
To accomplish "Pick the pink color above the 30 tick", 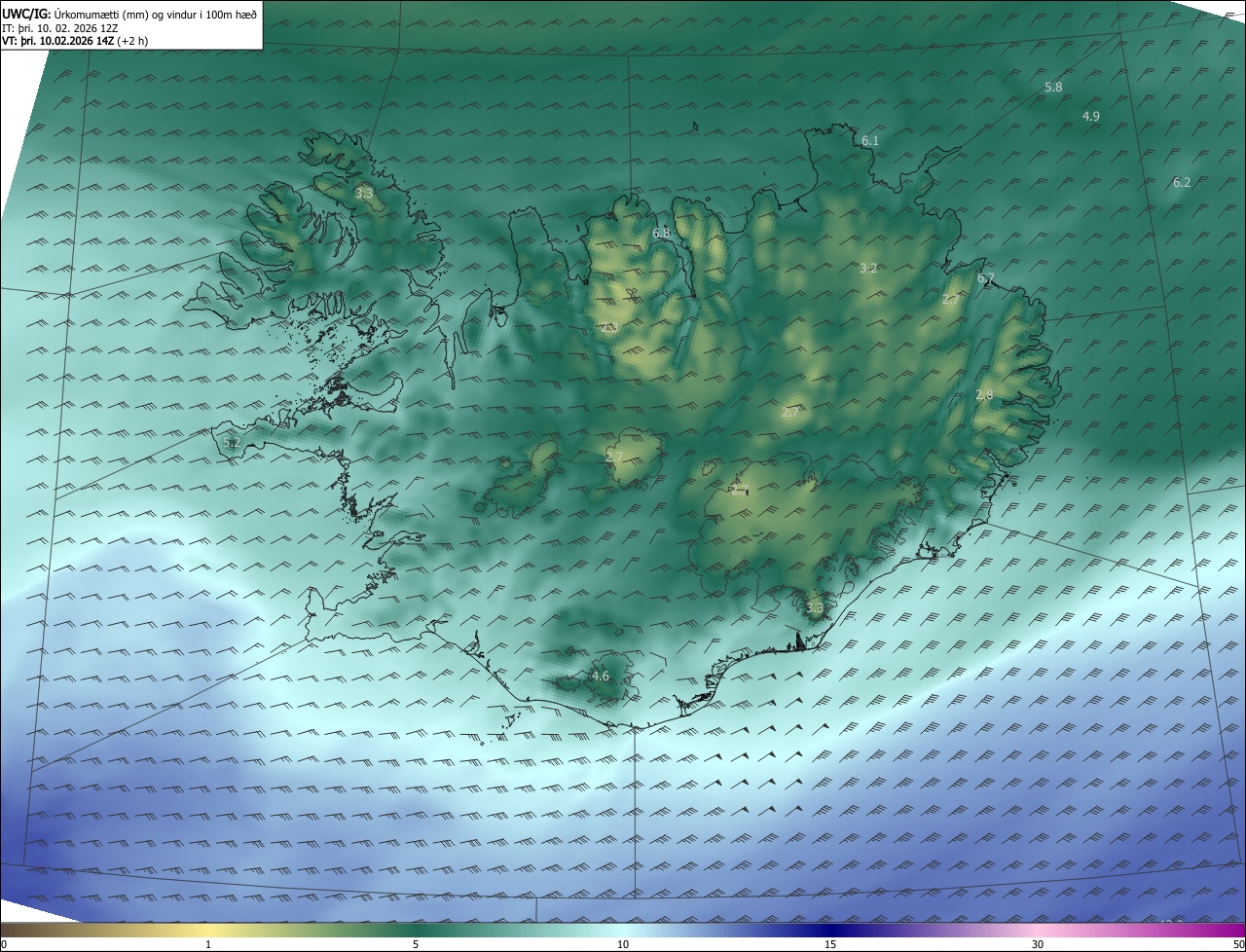I will coord(1038,930).
